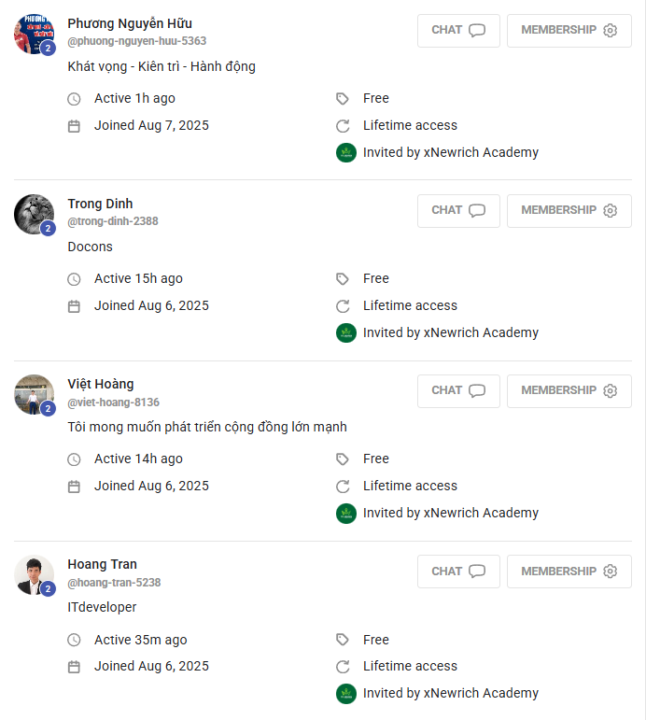
Task: Click the clock icon beside Active 1h ago
Action: click(x=73, y=99)
